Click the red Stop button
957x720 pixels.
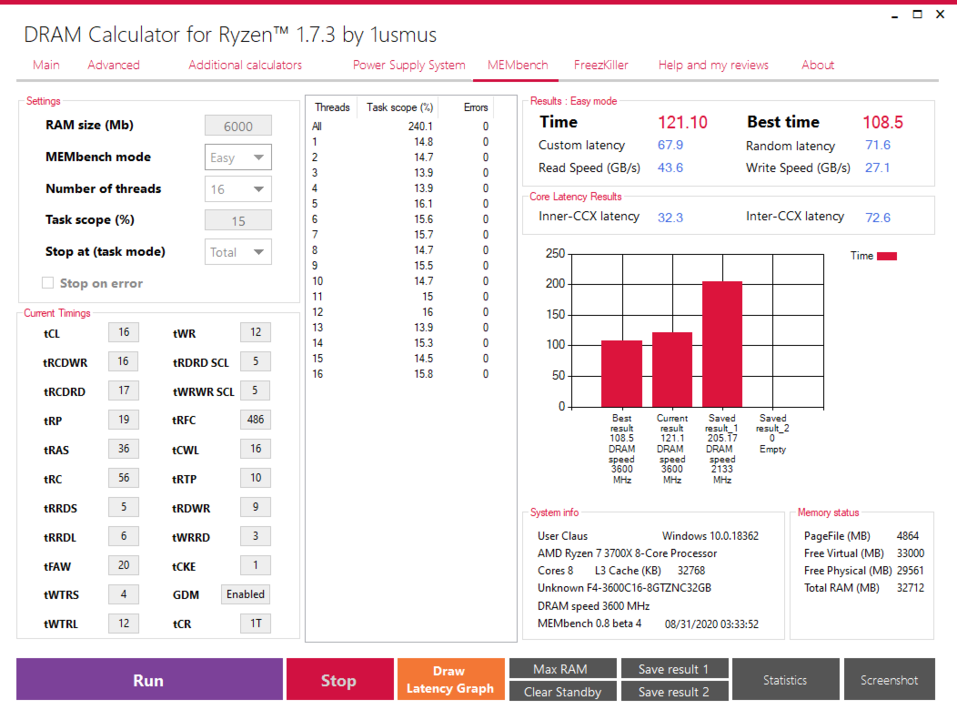(x=340, y=680)
